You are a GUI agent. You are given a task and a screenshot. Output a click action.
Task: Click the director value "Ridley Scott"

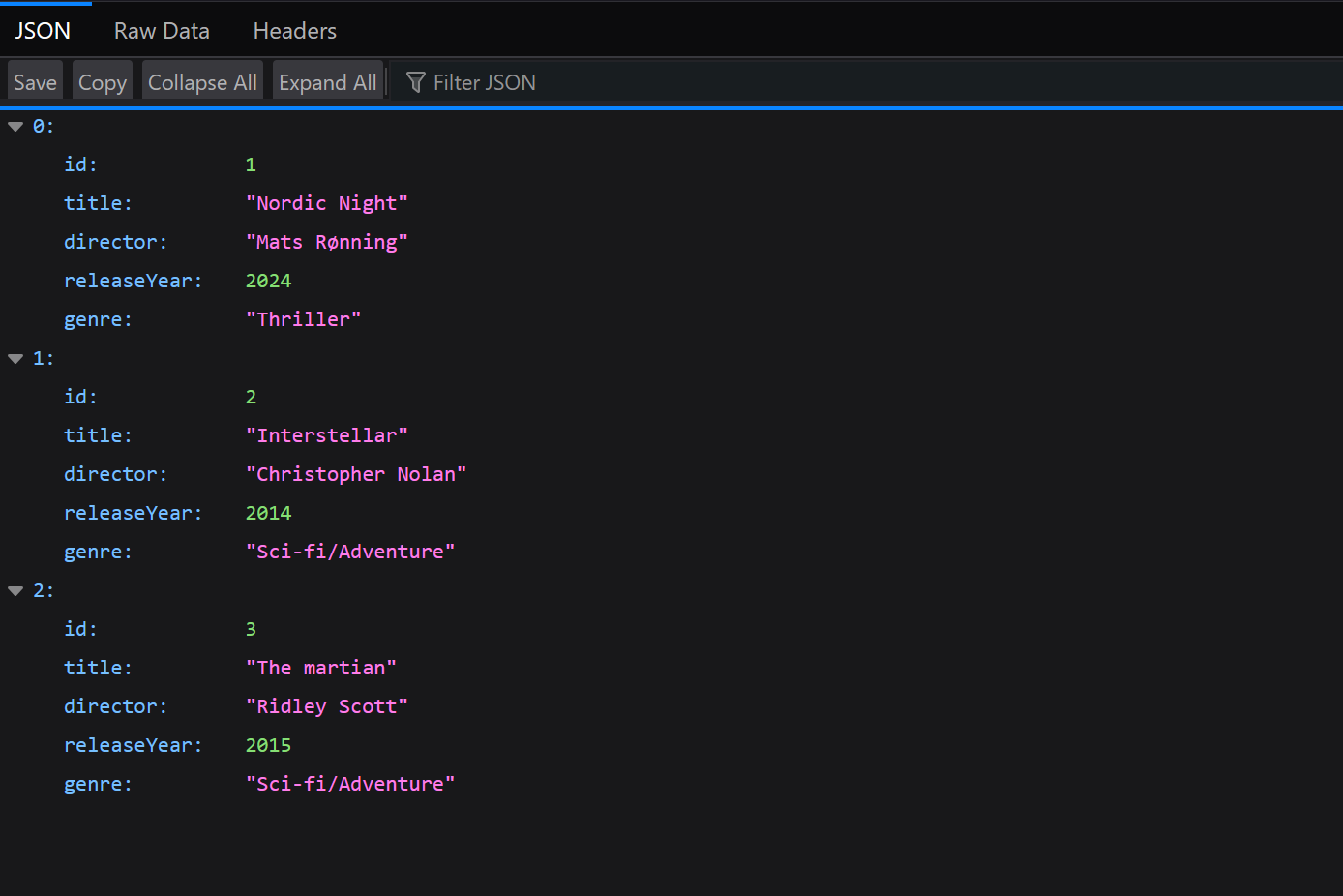click(x=327, y=705)
